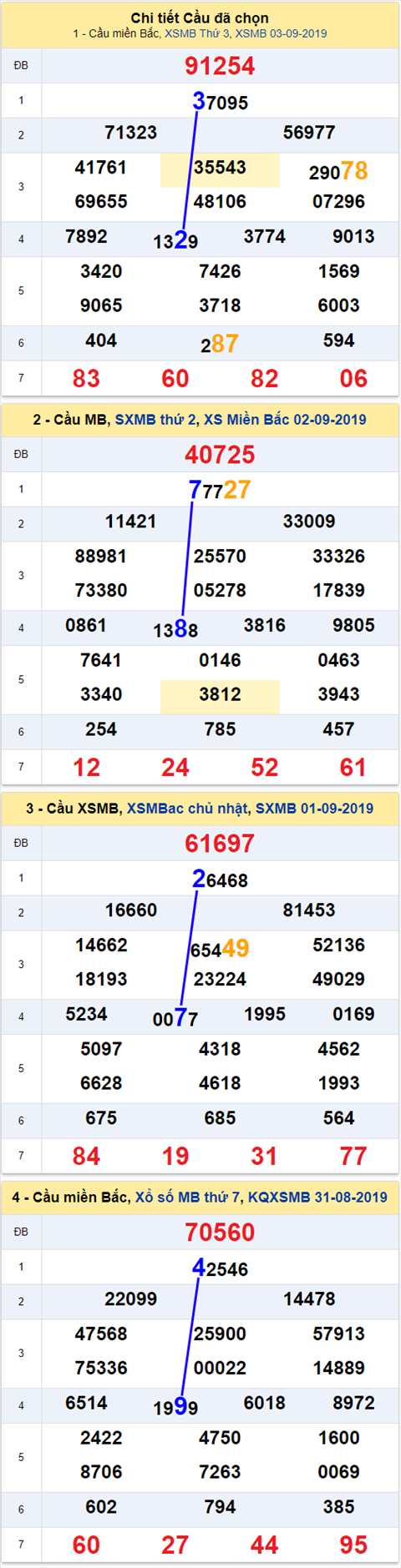401x1568 pixels.
Task: Click special prize number 70560
Action: click(220, 1233)
